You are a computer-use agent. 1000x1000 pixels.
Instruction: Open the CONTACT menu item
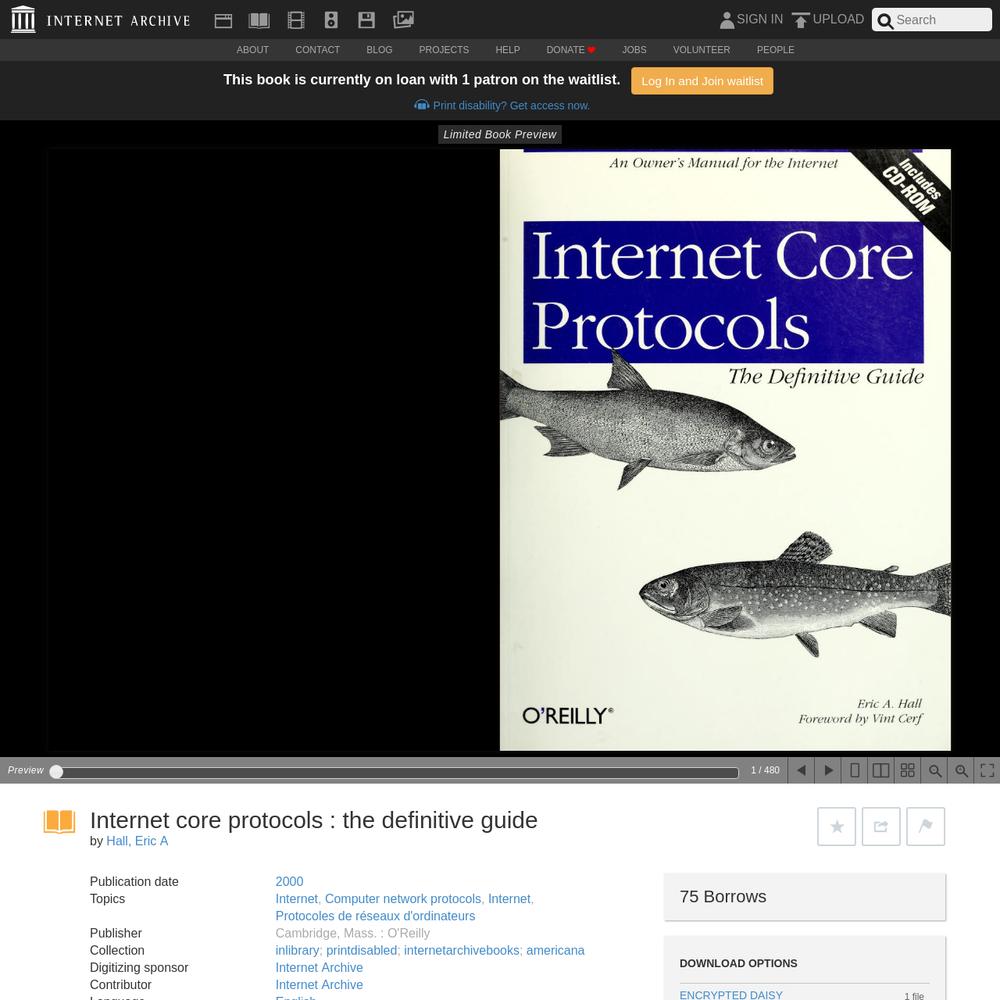318,50
